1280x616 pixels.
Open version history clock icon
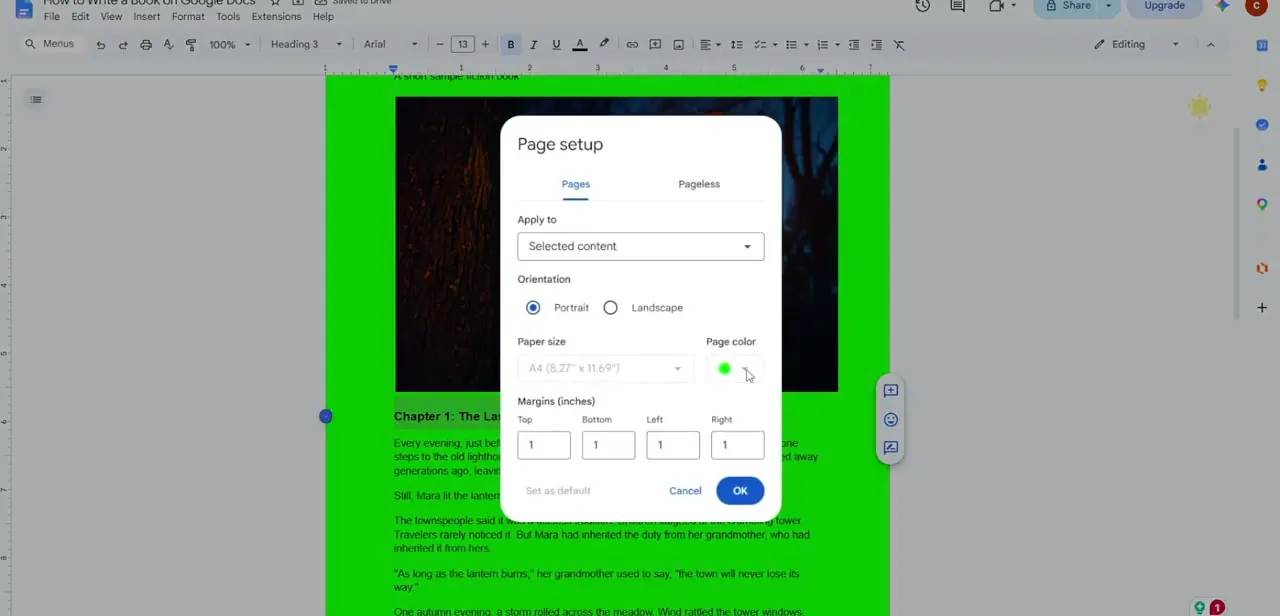(x=922, y=6)
